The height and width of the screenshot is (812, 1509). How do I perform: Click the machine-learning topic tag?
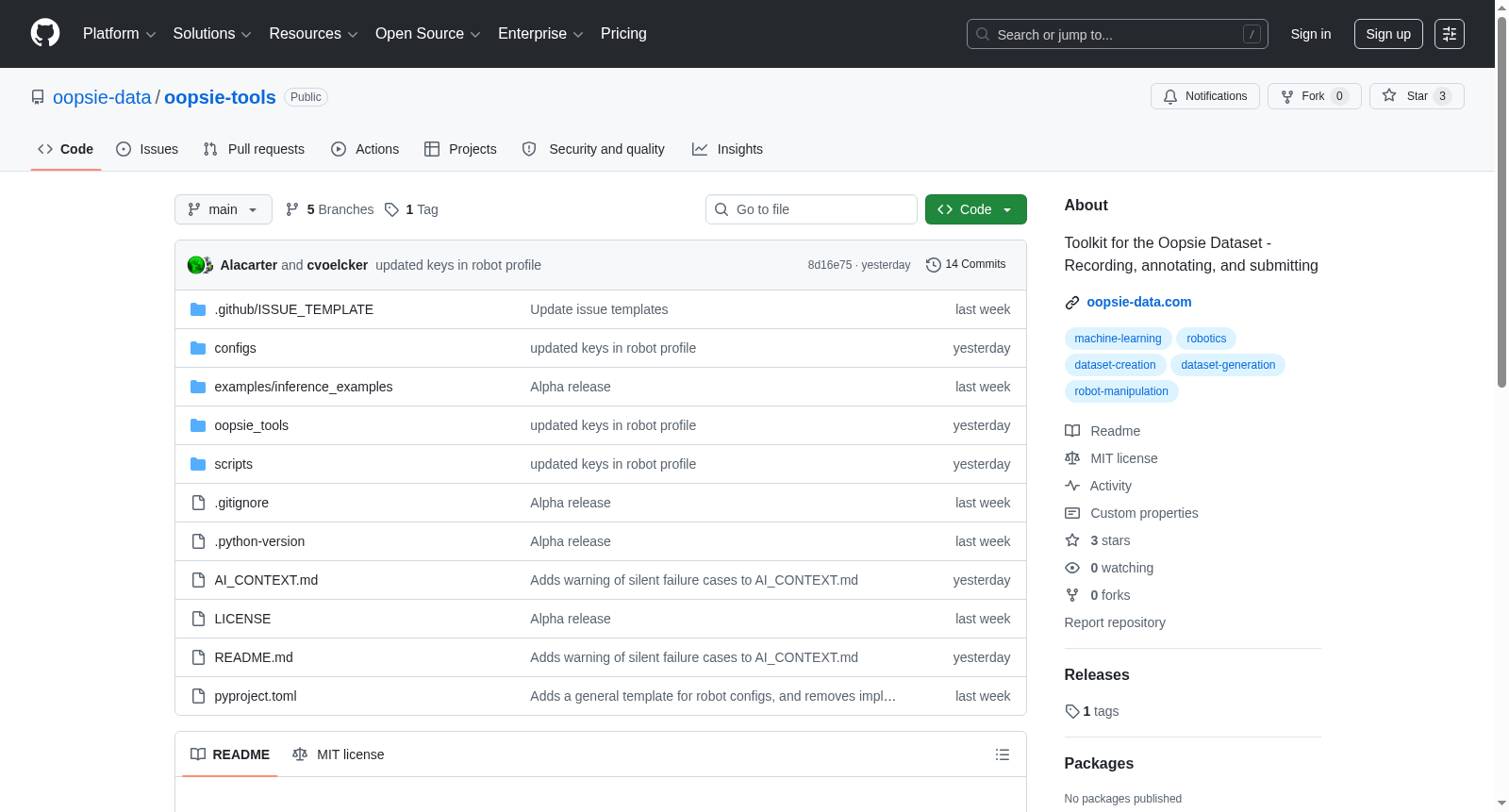point(1118,339)
